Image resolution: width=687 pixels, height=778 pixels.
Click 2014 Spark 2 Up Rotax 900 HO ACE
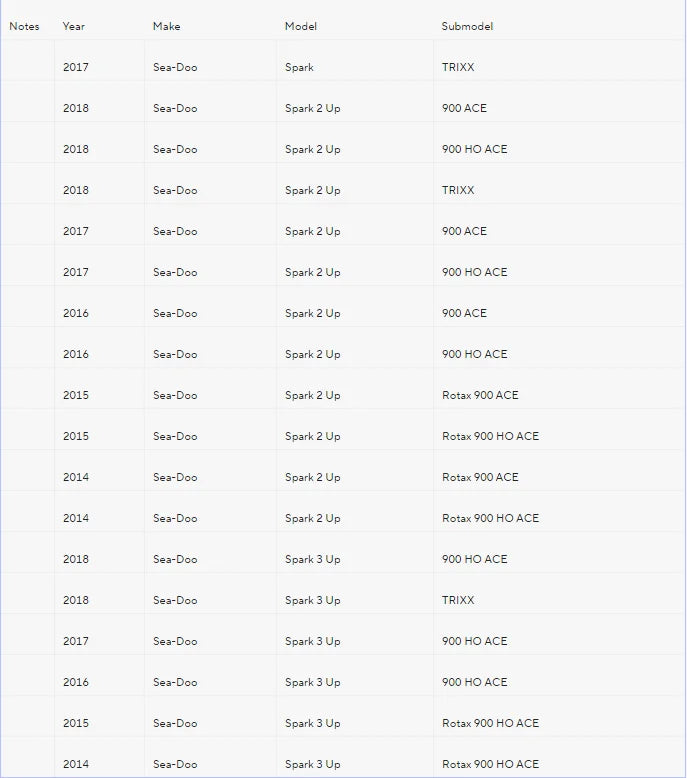491,518
